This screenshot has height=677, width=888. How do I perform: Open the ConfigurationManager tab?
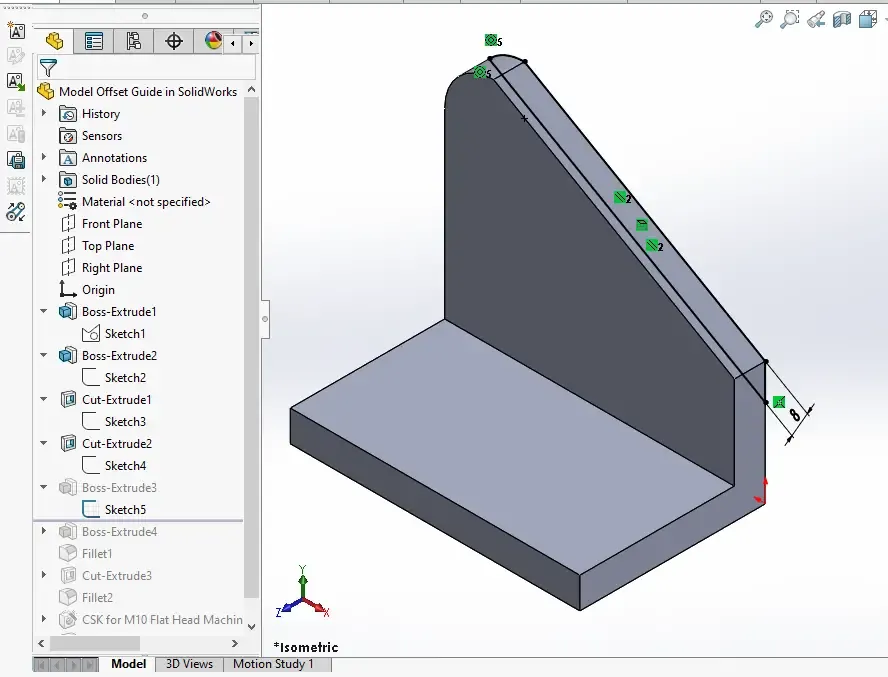134,41
